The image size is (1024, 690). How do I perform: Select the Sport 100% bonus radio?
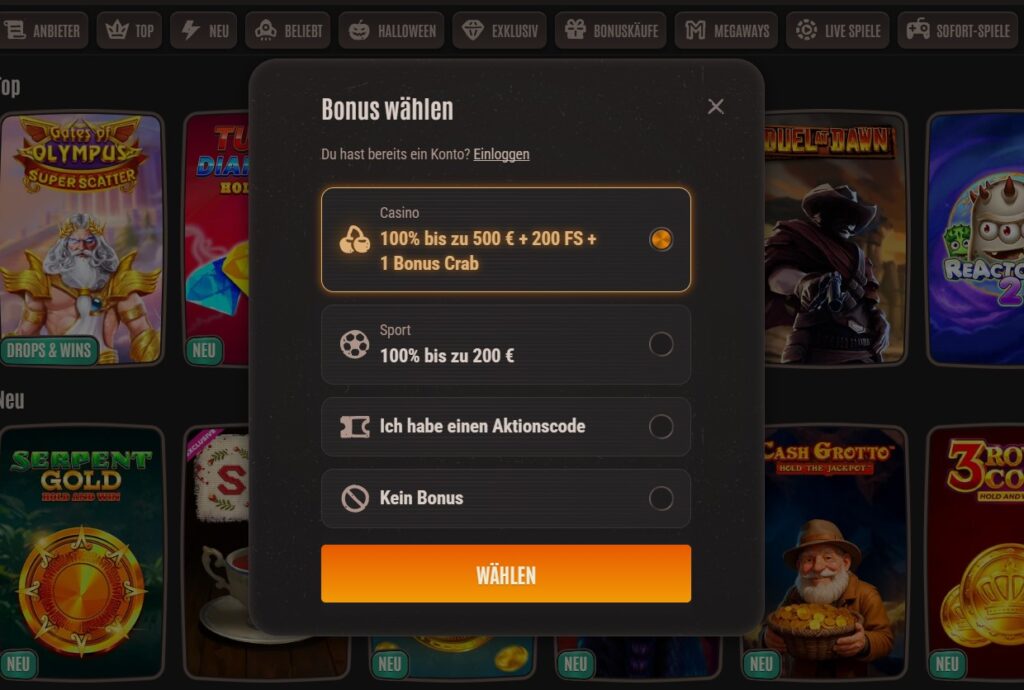[x=661, y=344]
